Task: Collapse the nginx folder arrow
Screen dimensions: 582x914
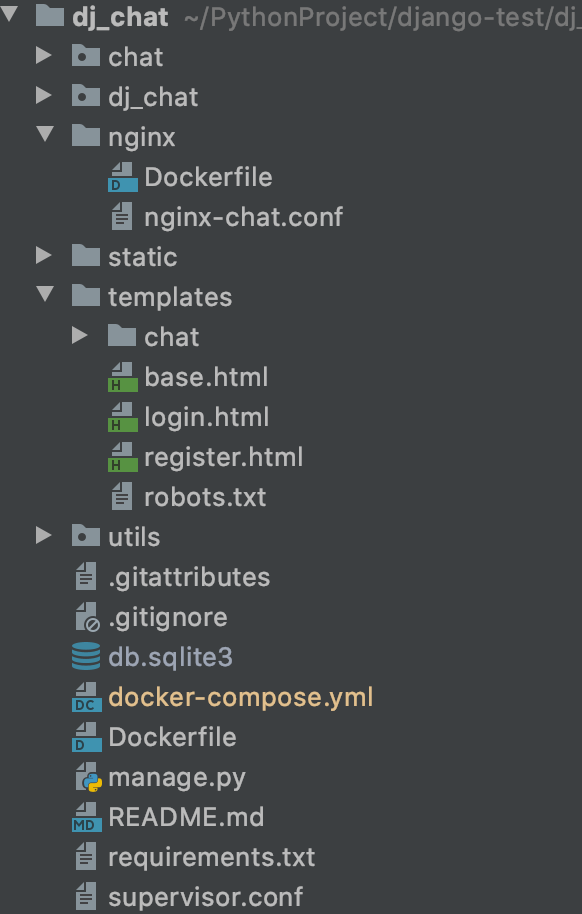Action: (x=44, y=135)
